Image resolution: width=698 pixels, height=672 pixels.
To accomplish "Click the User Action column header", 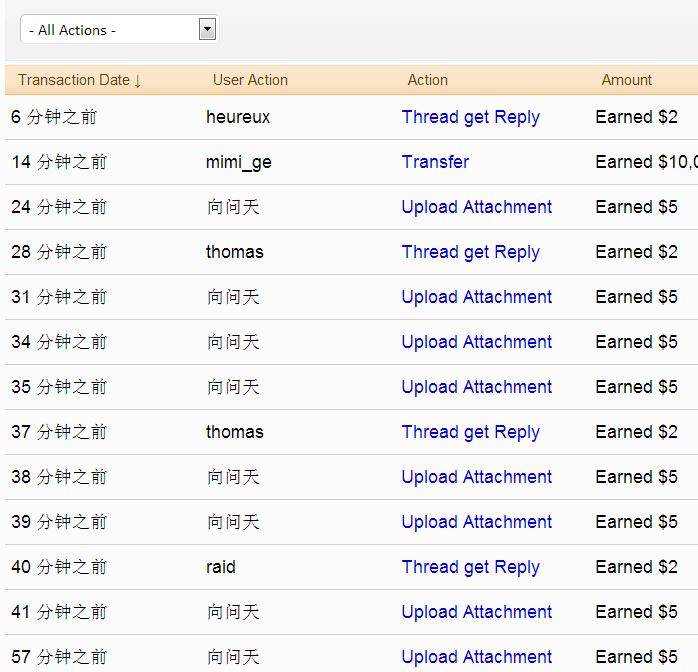I will point(250,80).
